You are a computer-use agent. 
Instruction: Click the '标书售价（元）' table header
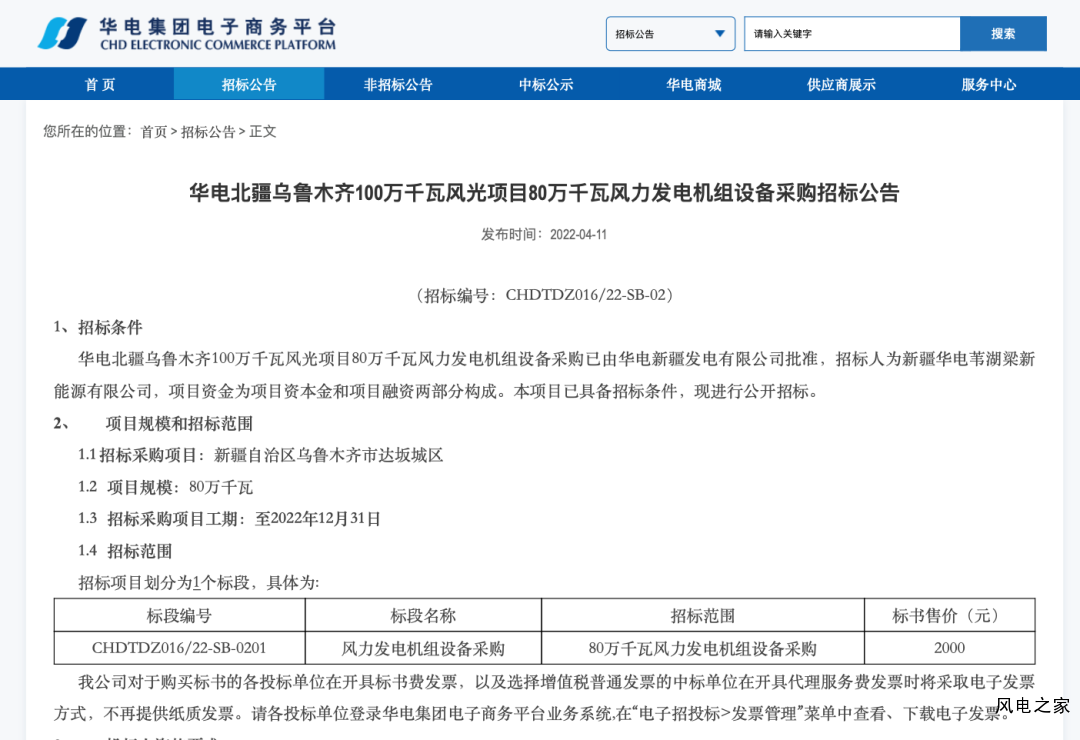click(949, 615)
